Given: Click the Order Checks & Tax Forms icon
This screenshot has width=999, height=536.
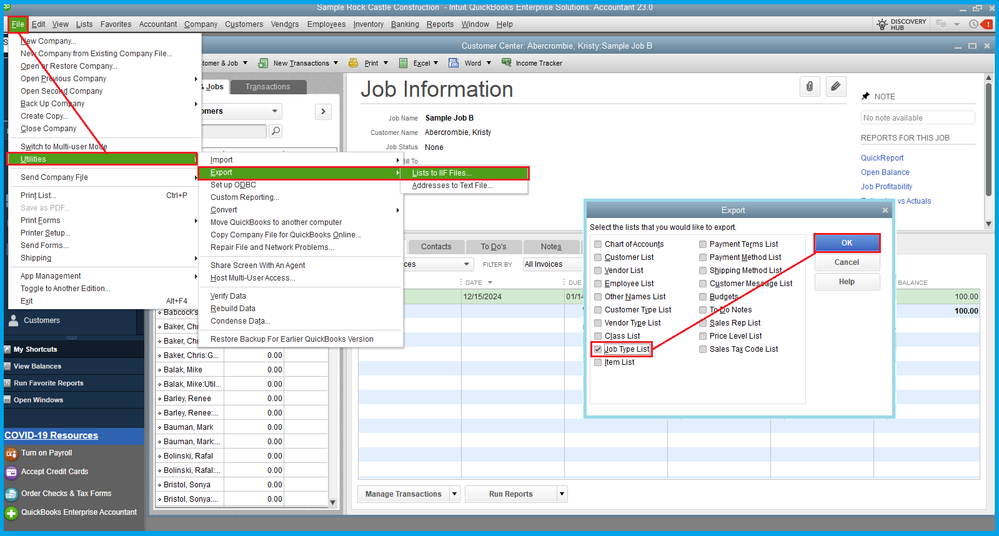Looking at the screenshot, I should click(11, 494).
